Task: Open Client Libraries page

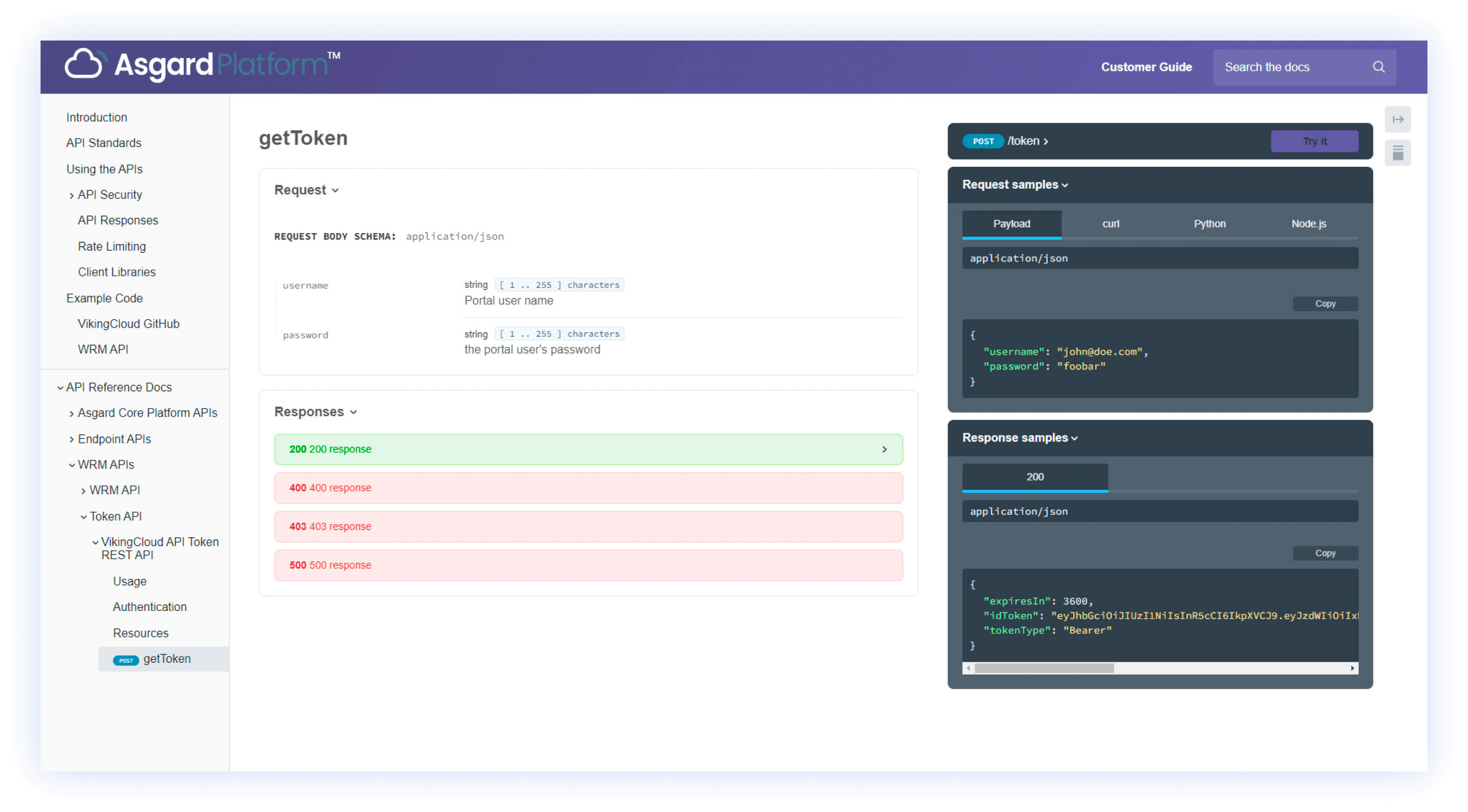Action: click(x=117, y=272)
